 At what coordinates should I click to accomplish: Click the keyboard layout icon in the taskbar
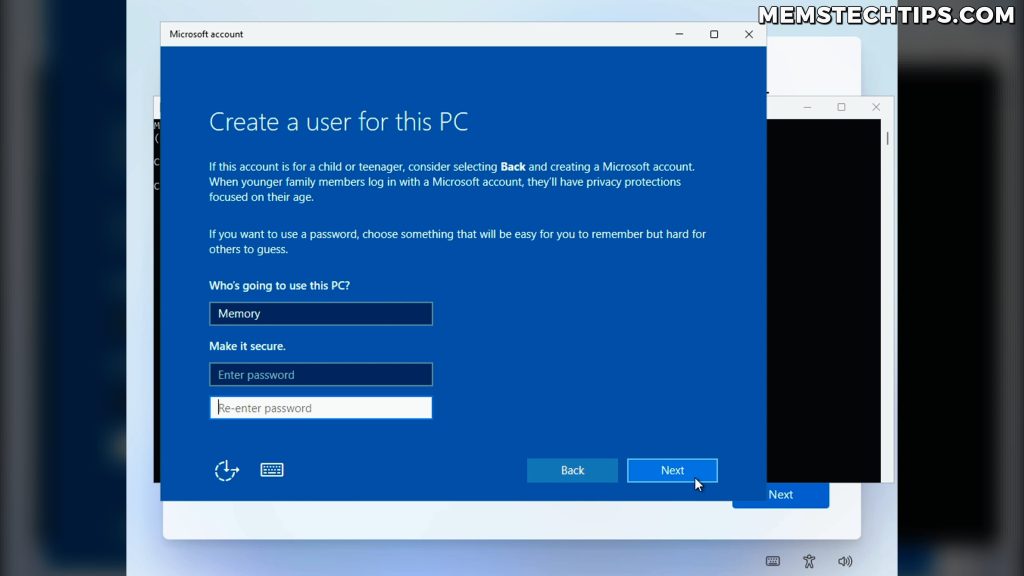(x=772, y=561)
